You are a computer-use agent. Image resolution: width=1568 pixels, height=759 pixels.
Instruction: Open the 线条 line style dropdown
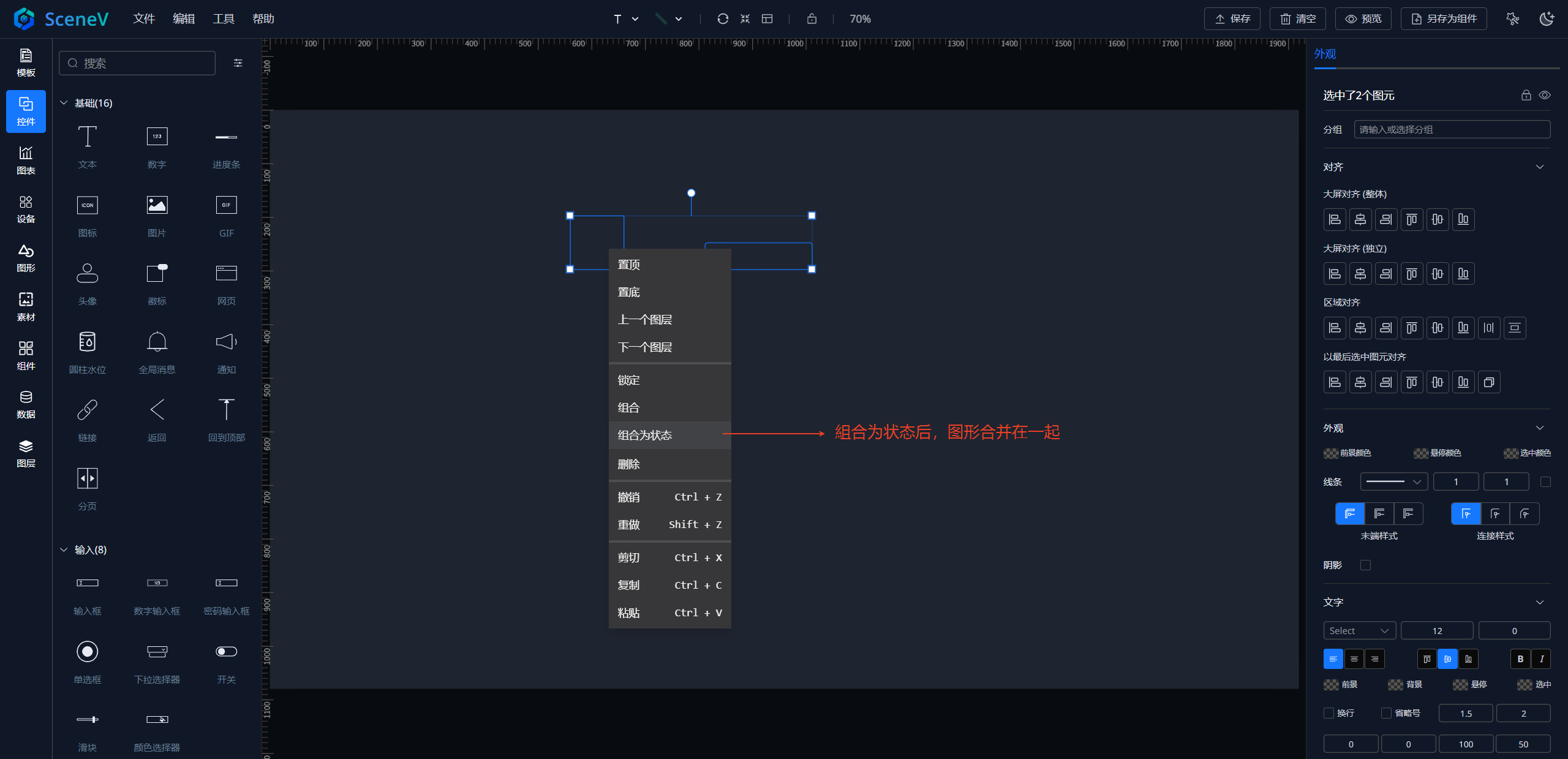(1393, 481)
